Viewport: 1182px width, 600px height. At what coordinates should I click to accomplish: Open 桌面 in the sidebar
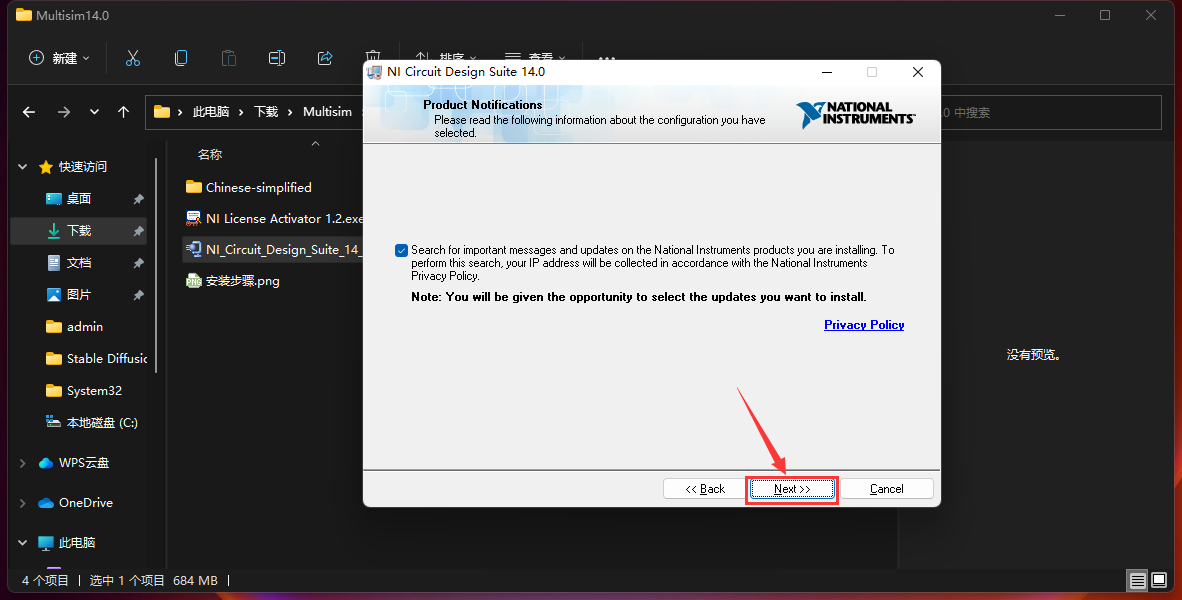click(x=79, y=198)
